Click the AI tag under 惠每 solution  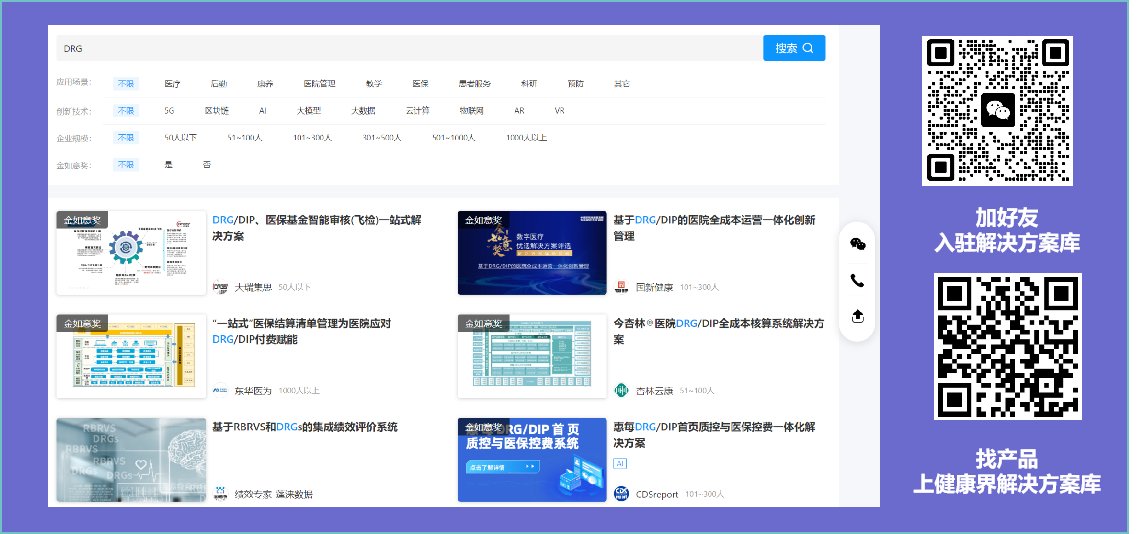pyautogui.click(x=620, y=463)
